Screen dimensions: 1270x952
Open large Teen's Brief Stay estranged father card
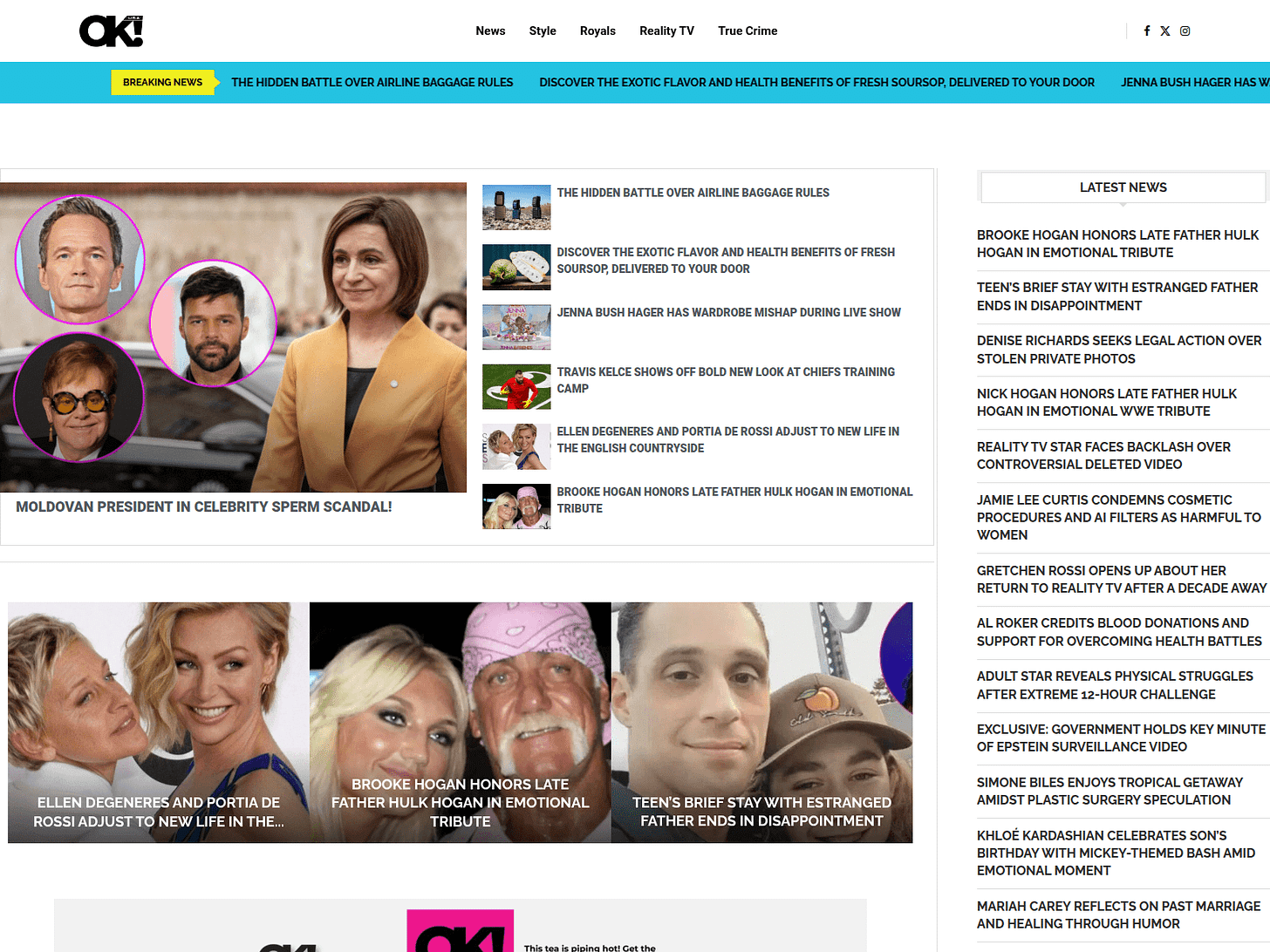pyautogui.click(x=761, y=723)
